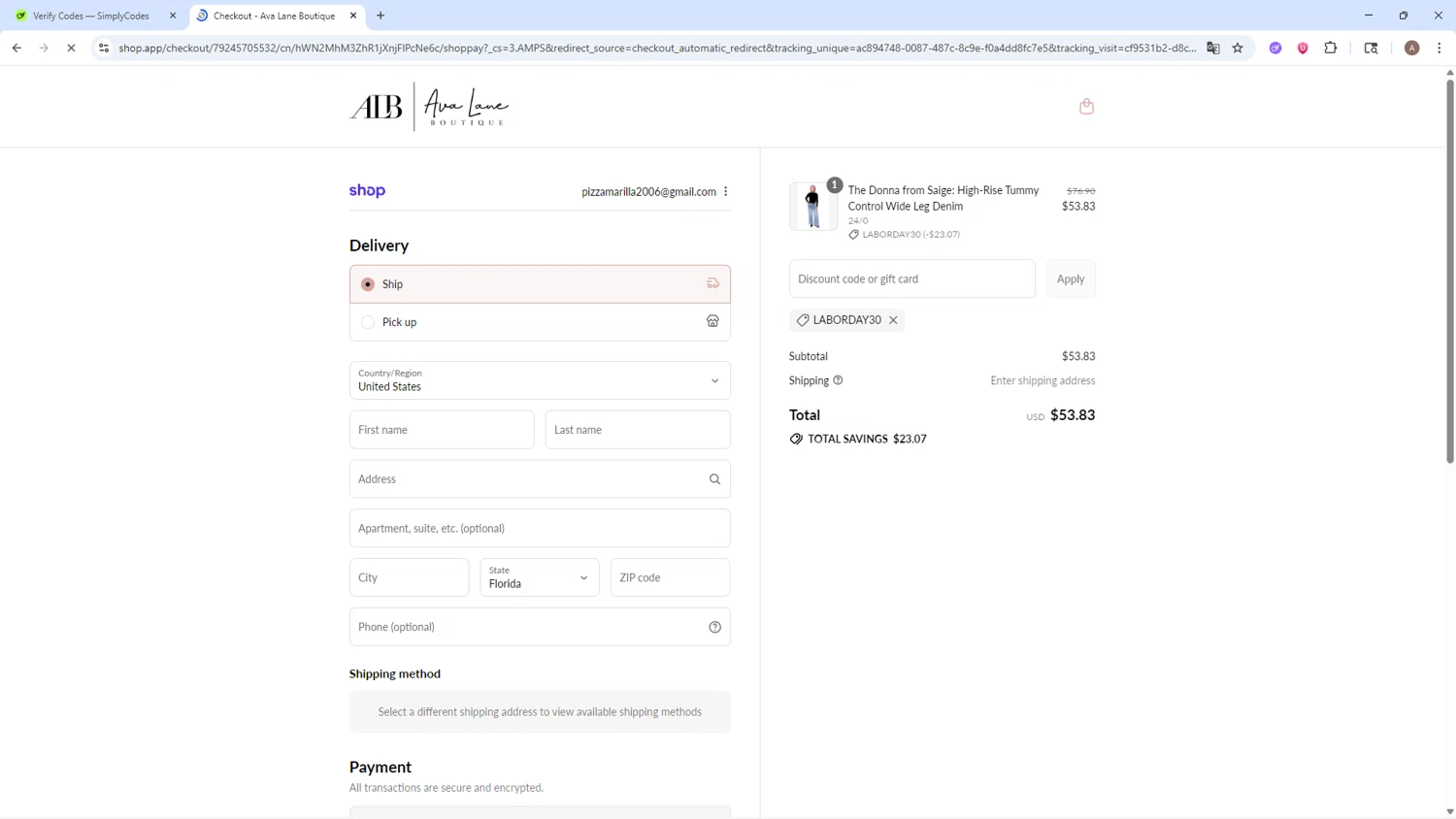Click the address search magnifier icon
Image resolution: width=1456 pixels, height=819 pixels.
(714, 479)
